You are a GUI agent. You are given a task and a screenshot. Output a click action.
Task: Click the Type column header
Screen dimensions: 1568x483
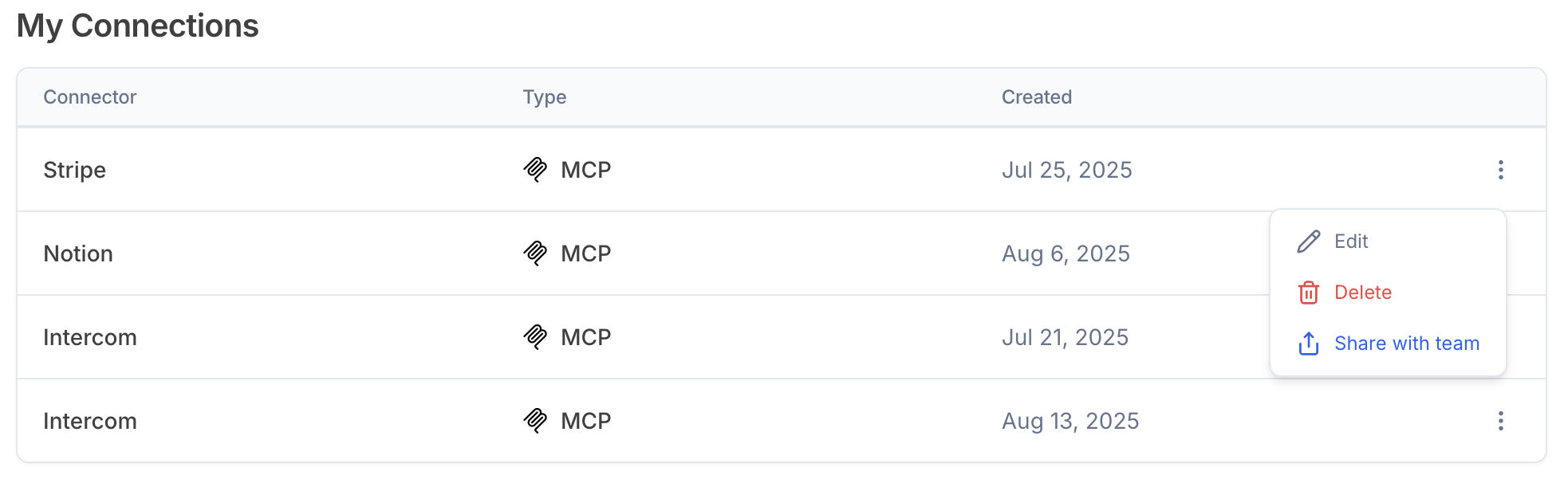(544, 96)
